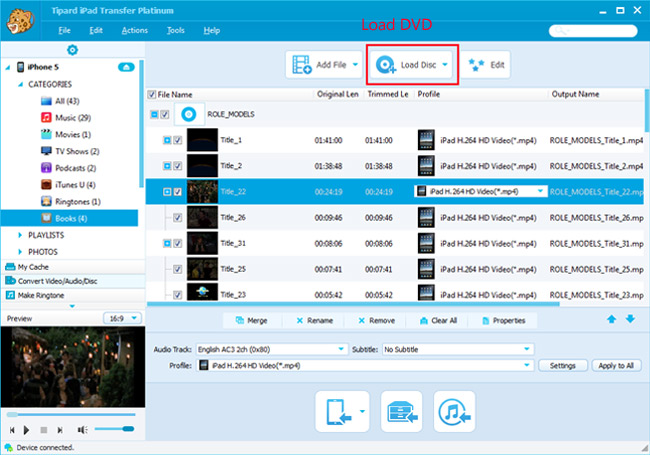Click the Remove button
Screen dimensions: 650x455
coord(376,320)
